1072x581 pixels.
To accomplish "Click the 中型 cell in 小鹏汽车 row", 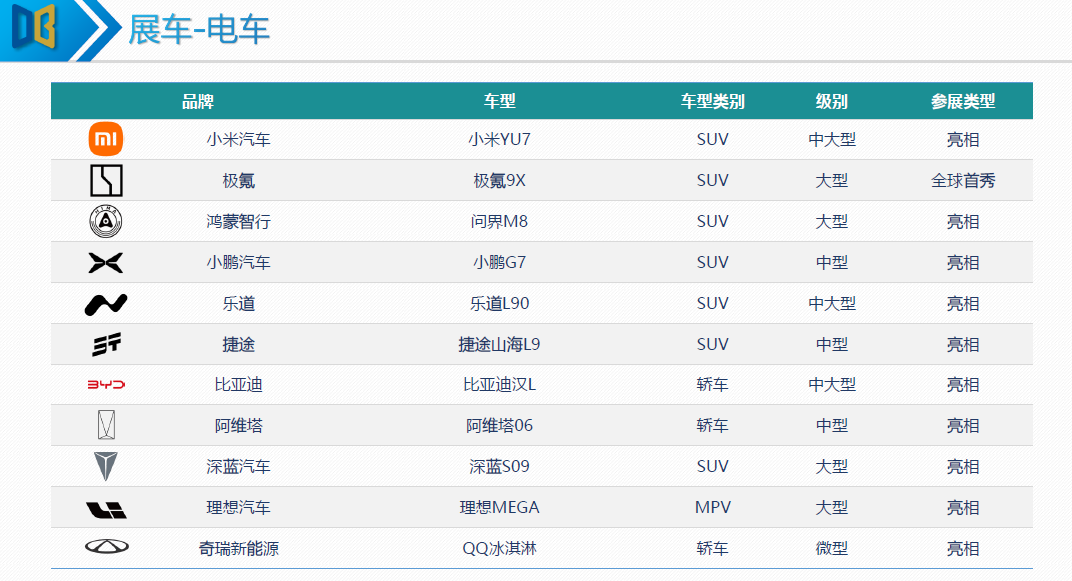I will (x=831, y=262).
